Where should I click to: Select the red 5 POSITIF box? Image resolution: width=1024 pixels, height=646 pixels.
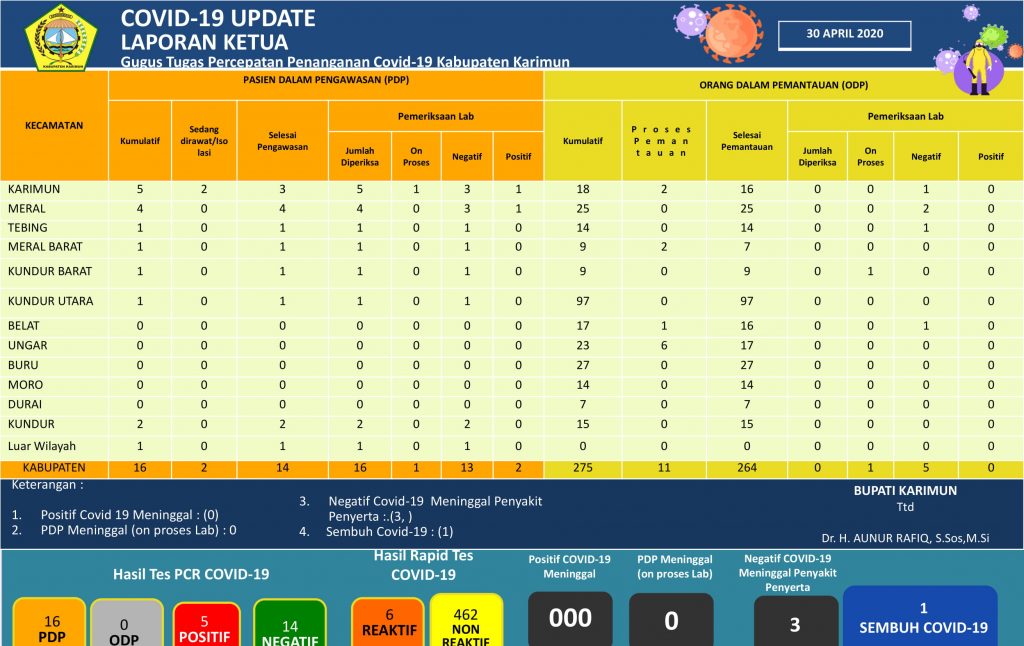[205, 623]
